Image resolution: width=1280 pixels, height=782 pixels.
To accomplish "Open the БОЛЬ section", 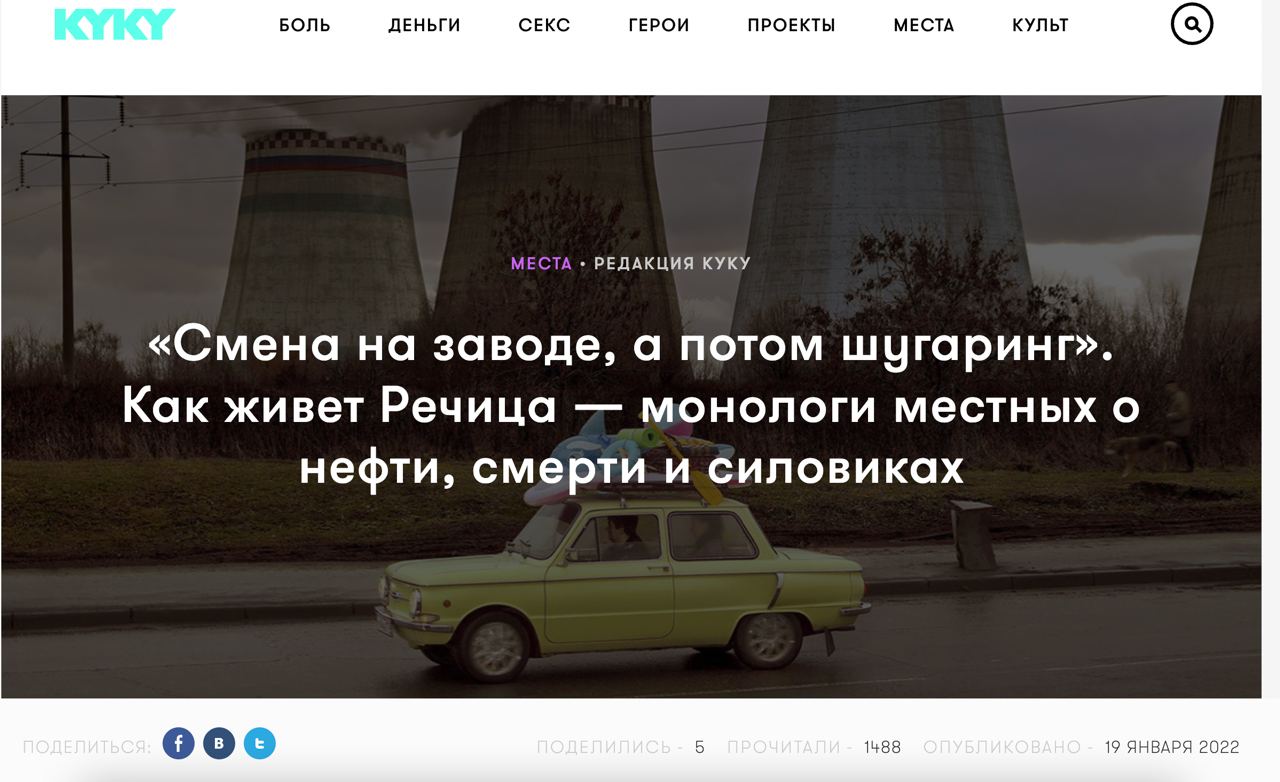I will 305,25.
